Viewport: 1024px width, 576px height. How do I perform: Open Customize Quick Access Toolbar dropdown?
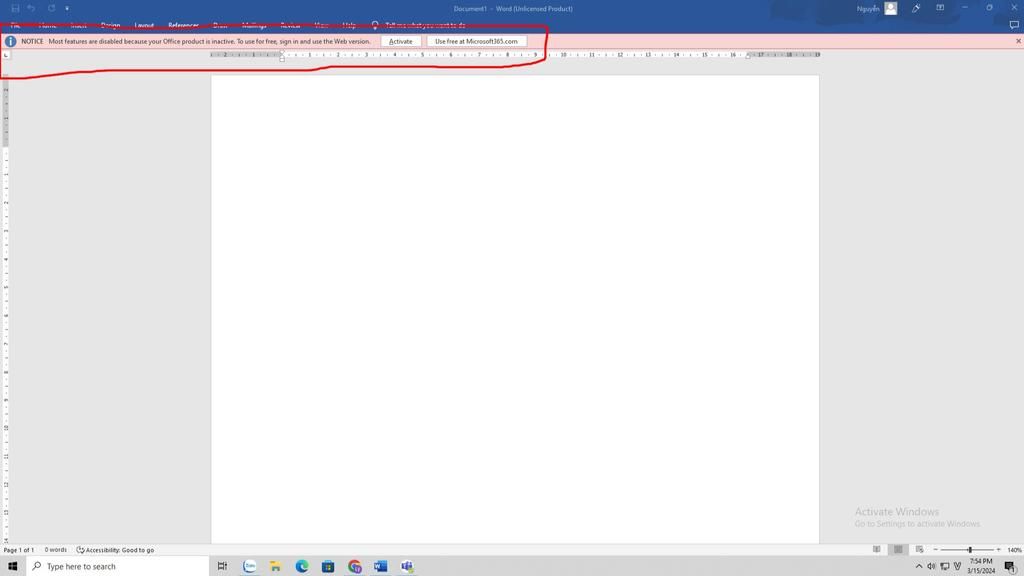pos(67,8)
